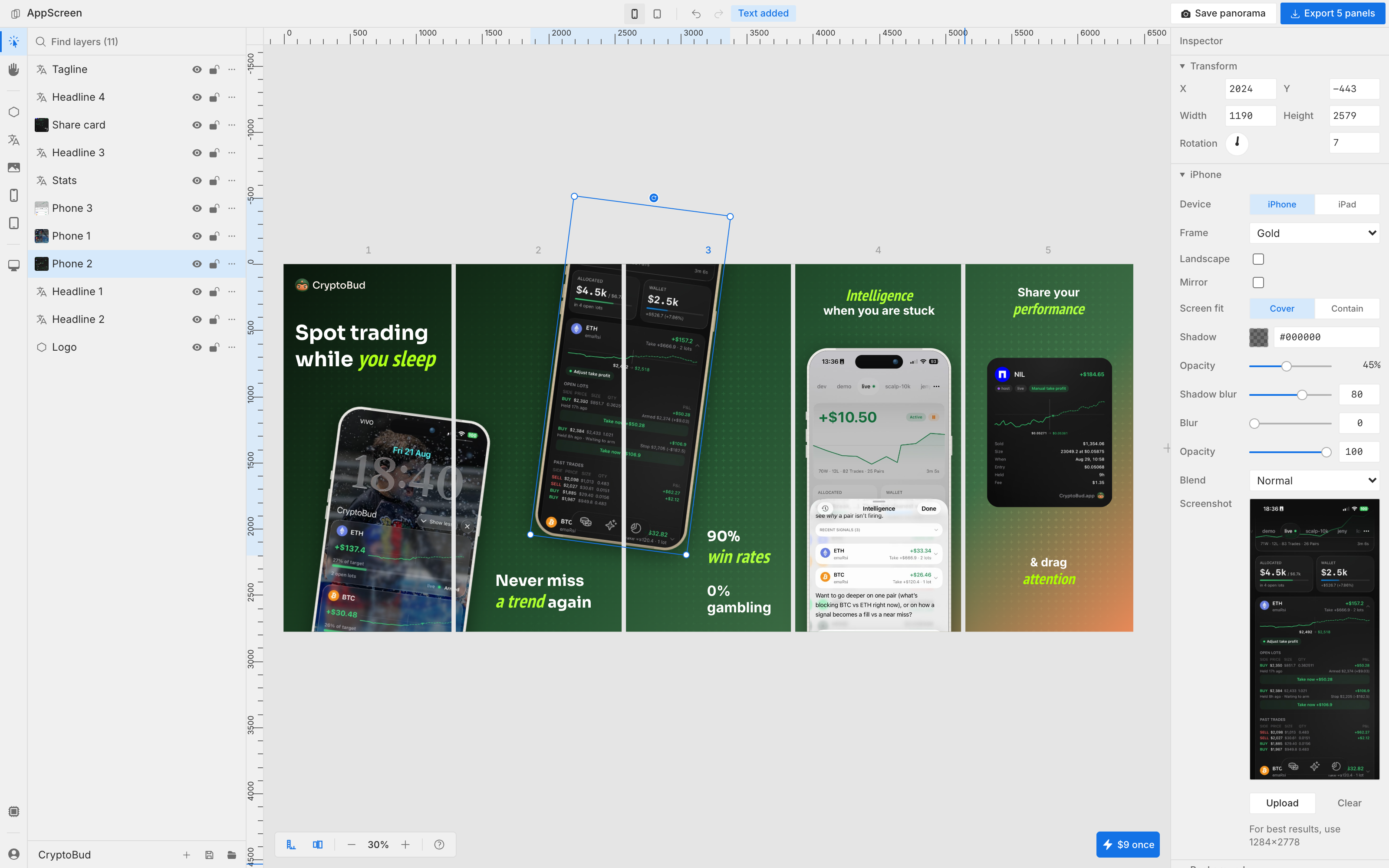Click the 30% zoom level button

[x=378, y=845]
